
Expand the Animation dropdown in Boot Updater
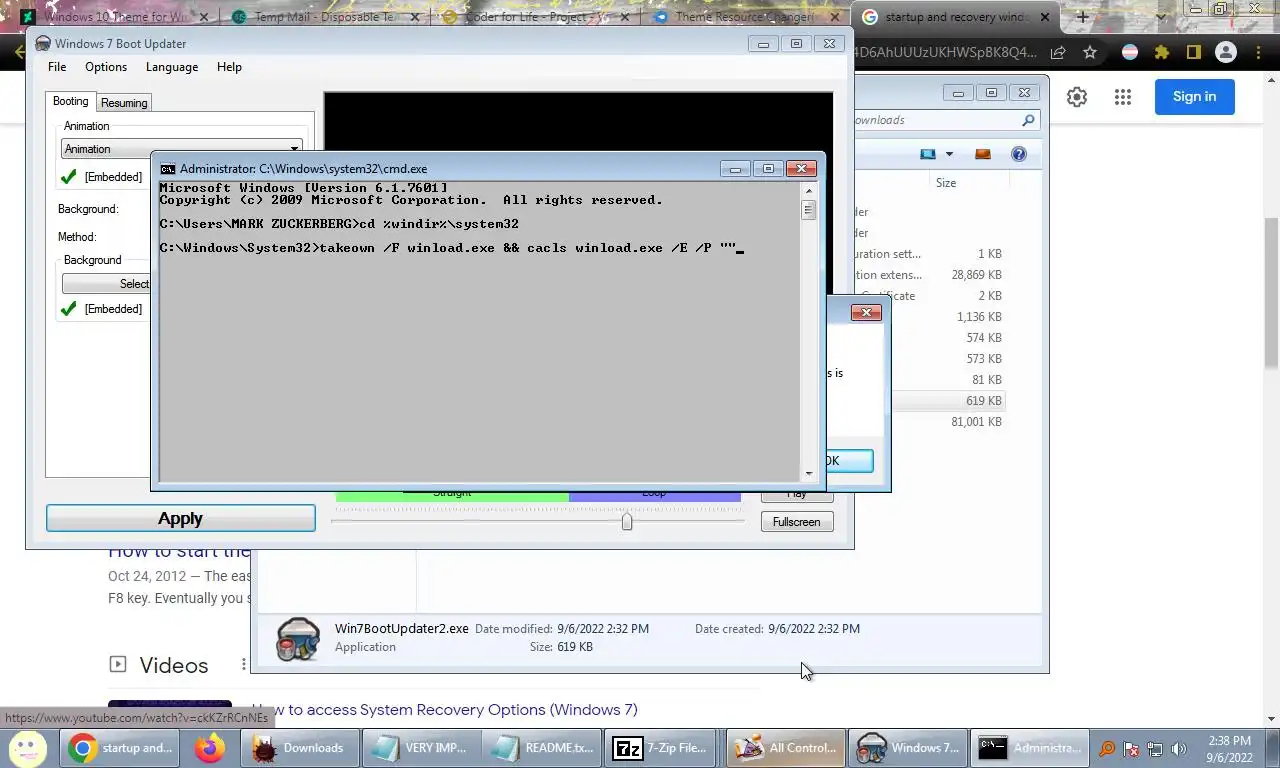click(x=294, y=149)
